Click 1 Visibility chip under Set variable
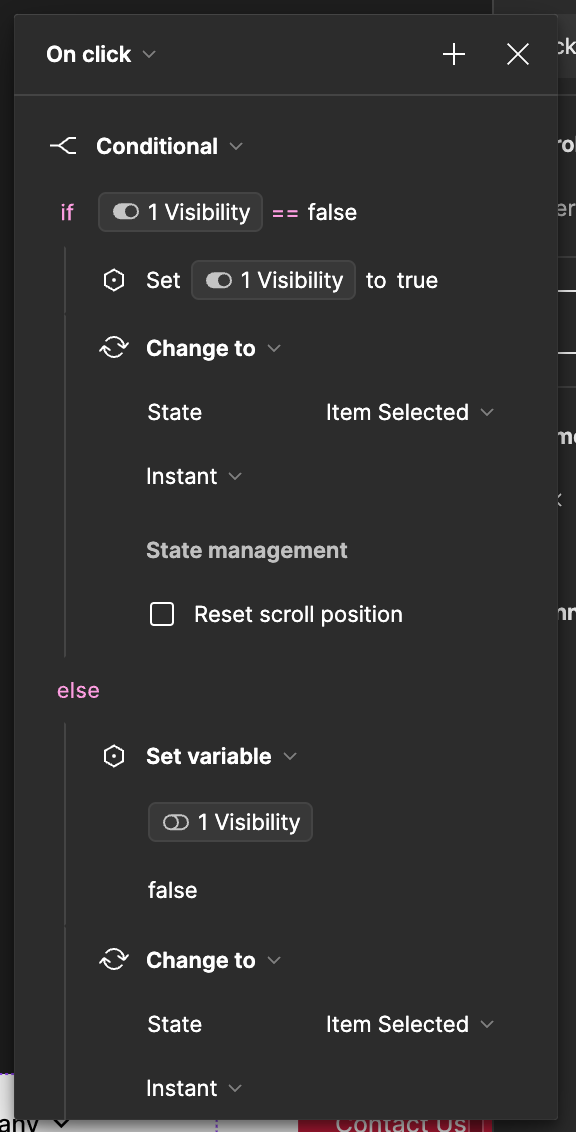Viewport: 576px width, 1132px height. pos(230,822)
